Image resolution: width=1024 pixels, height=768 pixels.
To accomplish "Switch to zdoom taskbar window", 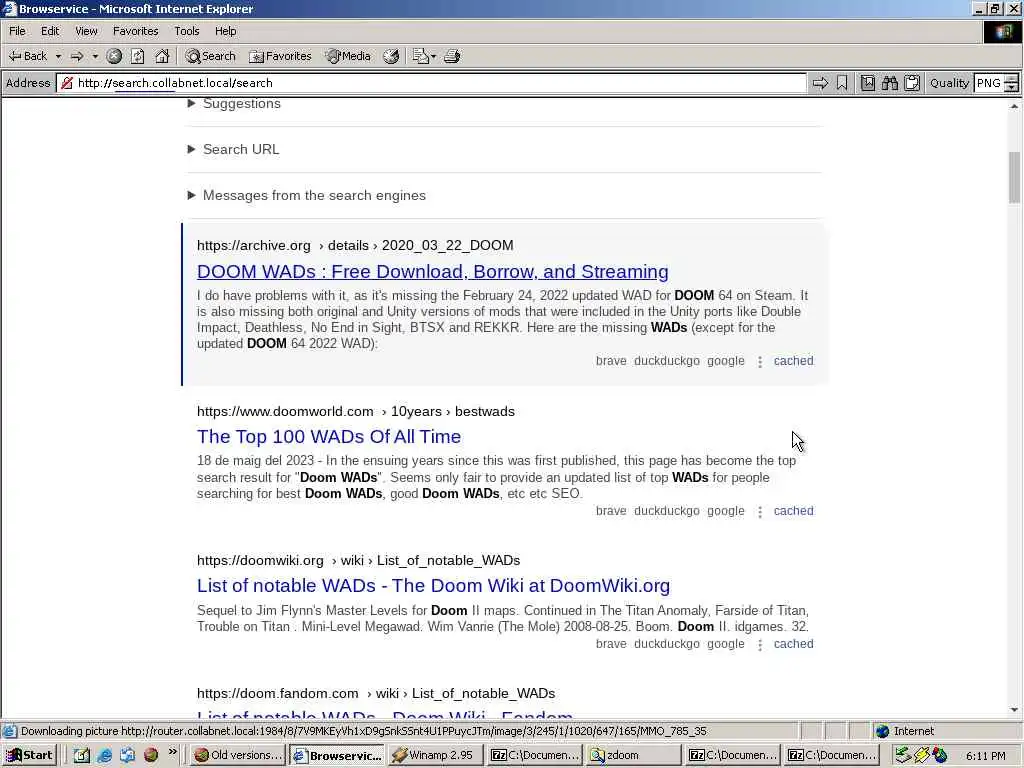I will (x=633, y=755).
